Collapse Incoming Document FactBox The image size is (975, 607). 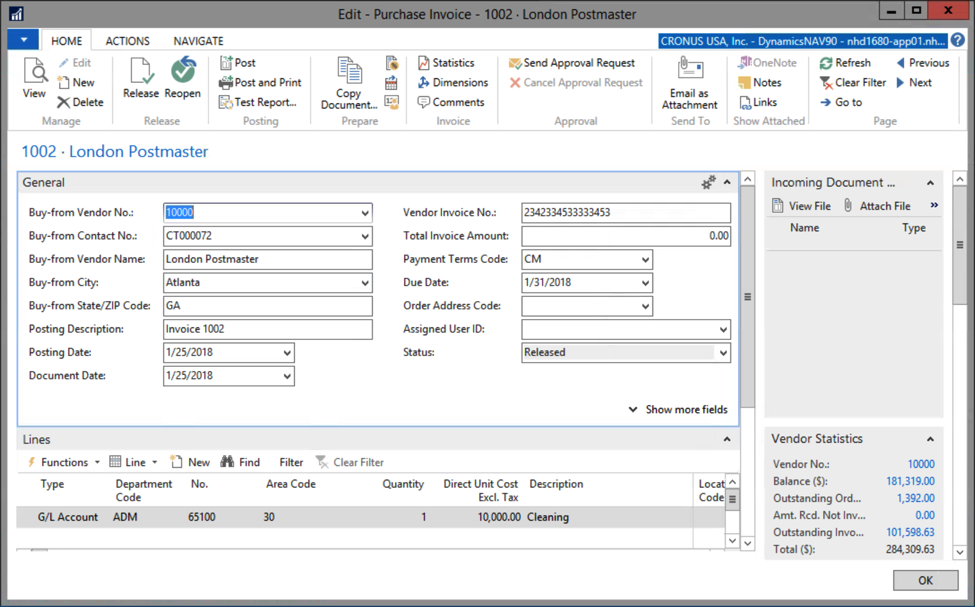pos(930,183)
